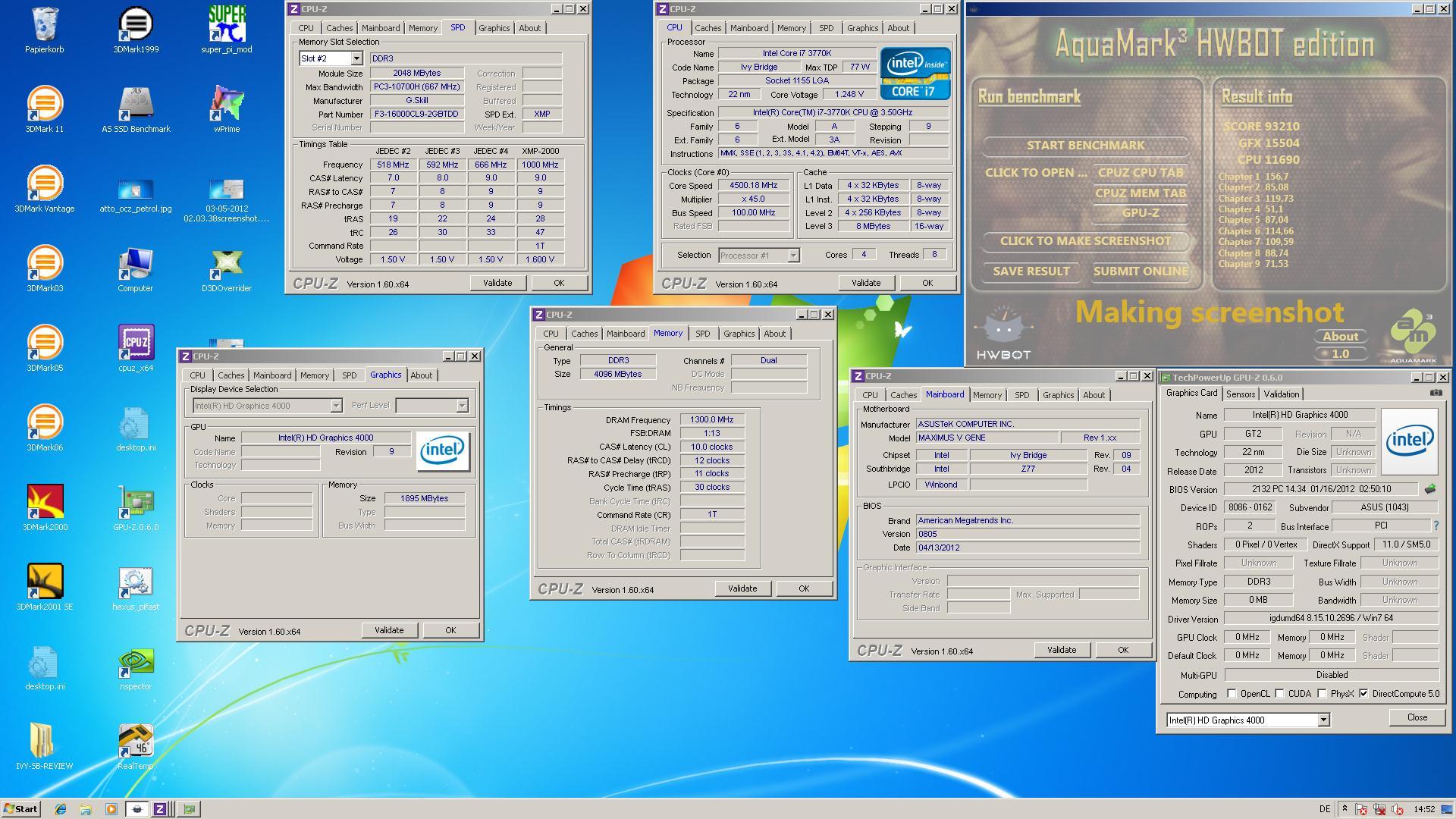Click START BENCHMARK in AquaMark
Screen dimensions: 1456x819
click(1085, 145)
